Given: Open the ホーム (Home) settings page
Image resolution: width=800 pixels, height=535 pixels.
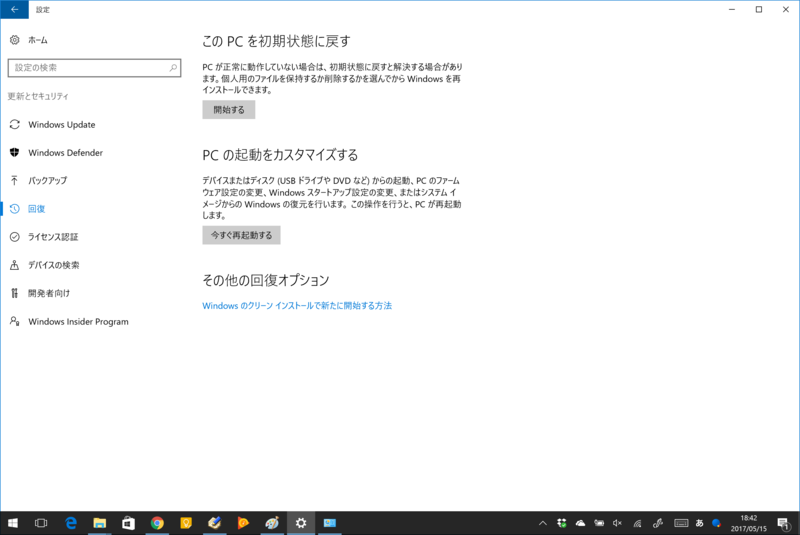Looking at the screenshot, I should pos(38,40).
